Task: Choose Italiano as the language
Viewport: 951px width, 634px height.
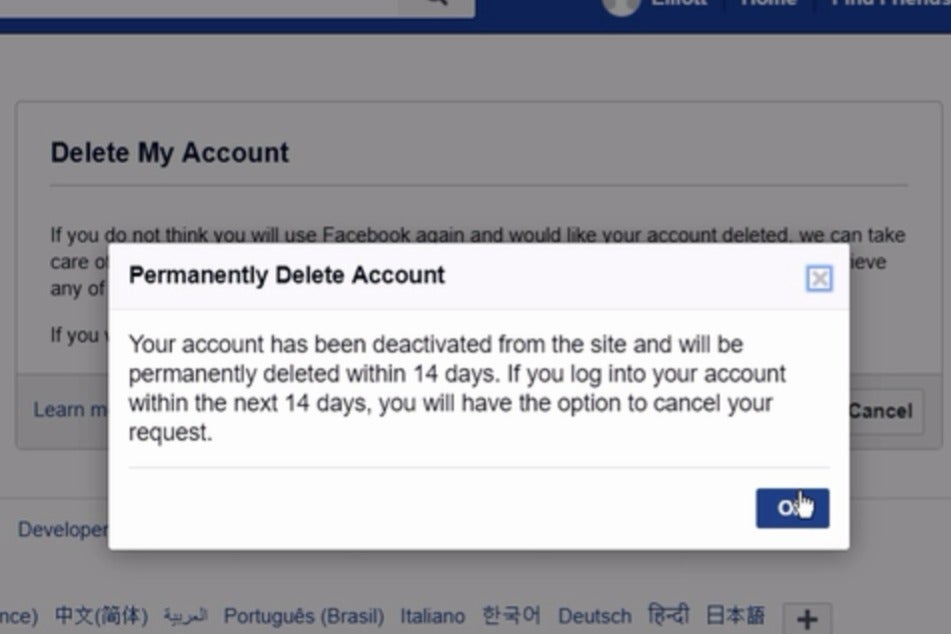Action: pos(432,616)
